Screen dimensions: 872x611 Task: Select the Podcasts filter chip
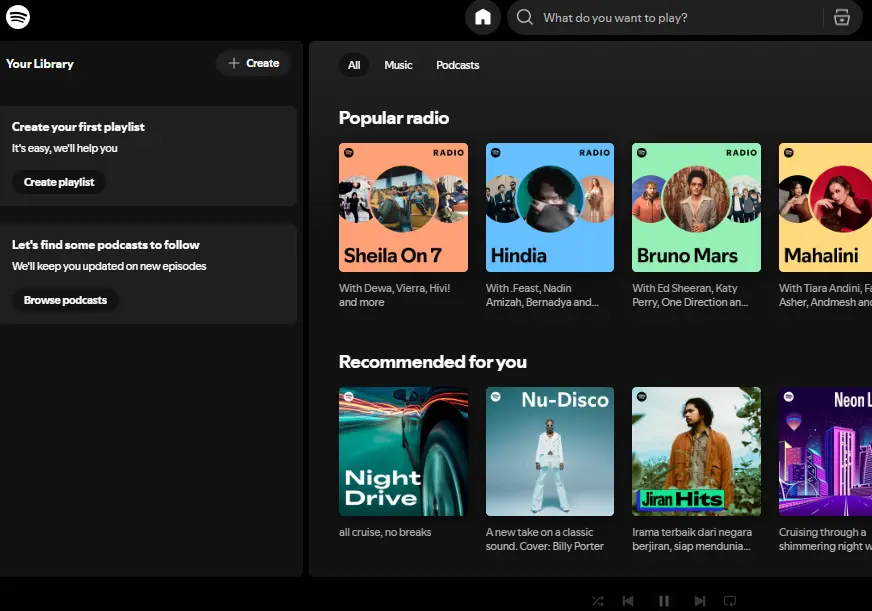pyautogui.click(x=457, y=65)
